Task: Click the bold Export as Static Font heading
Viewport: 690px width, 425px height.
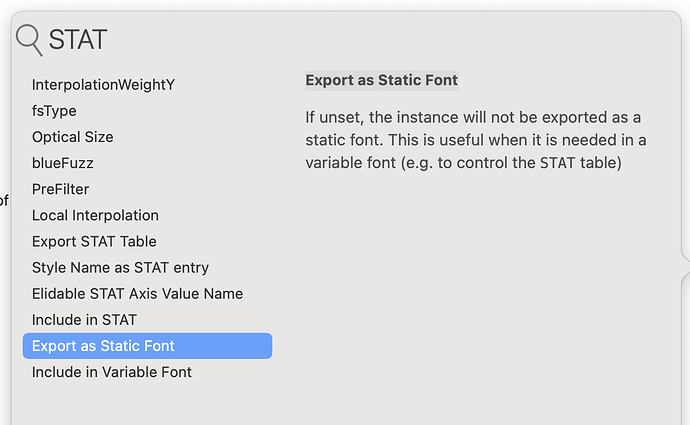Action: coord(381,80)
